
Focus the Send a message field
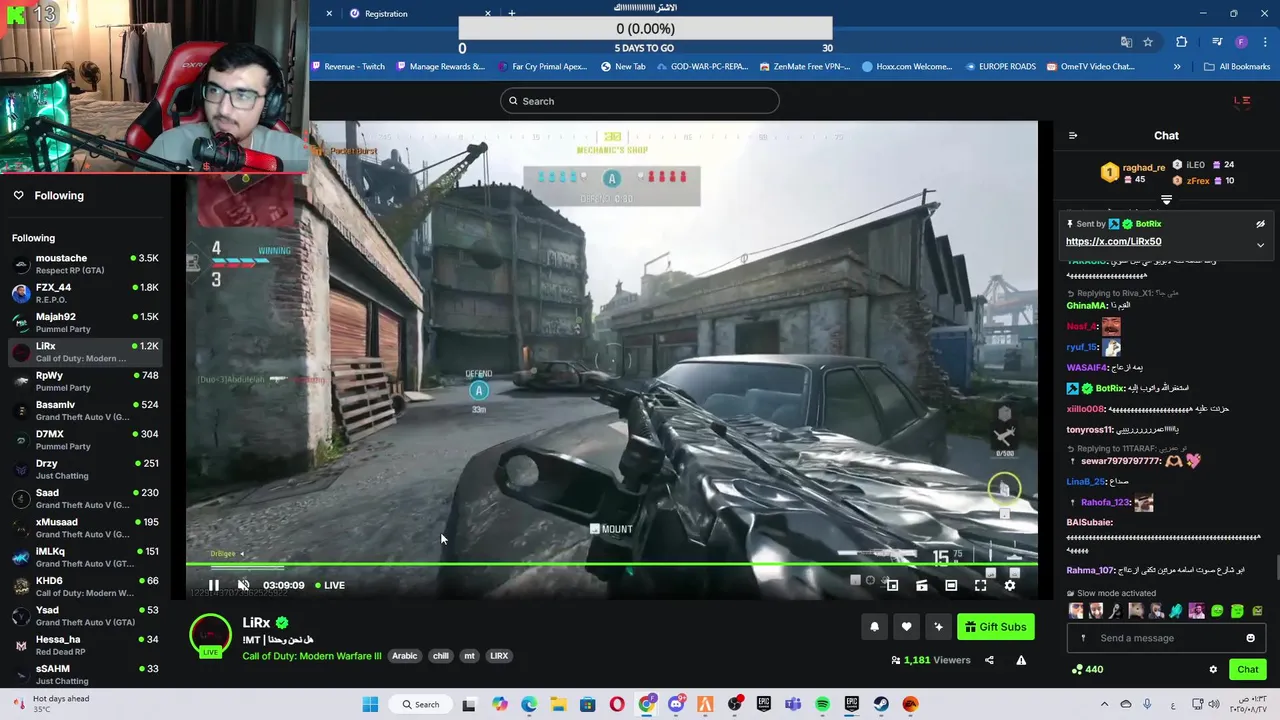coord(1166,638)
